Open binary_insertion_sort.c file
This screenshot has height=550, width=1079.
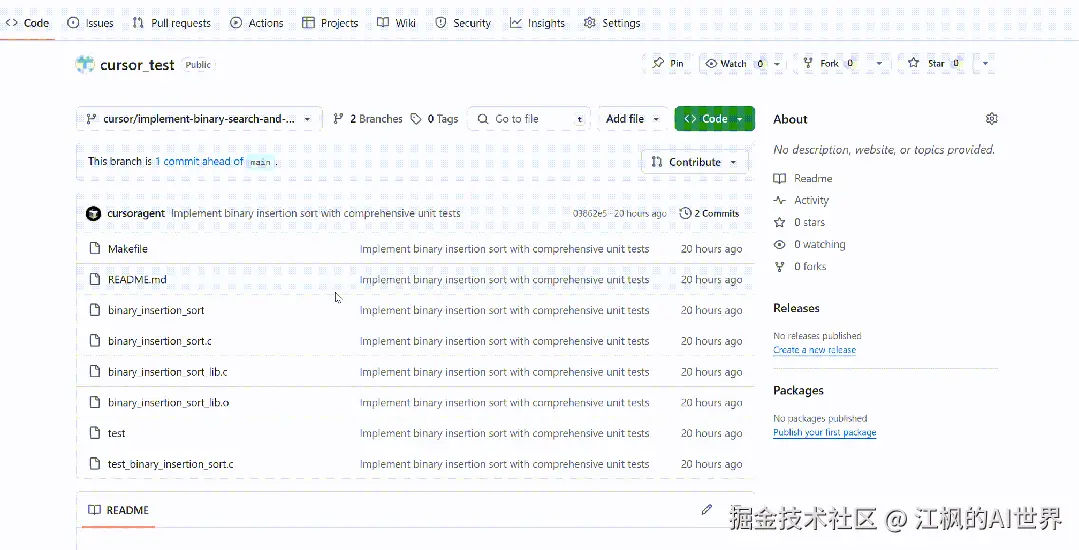[x=160, y=341]
